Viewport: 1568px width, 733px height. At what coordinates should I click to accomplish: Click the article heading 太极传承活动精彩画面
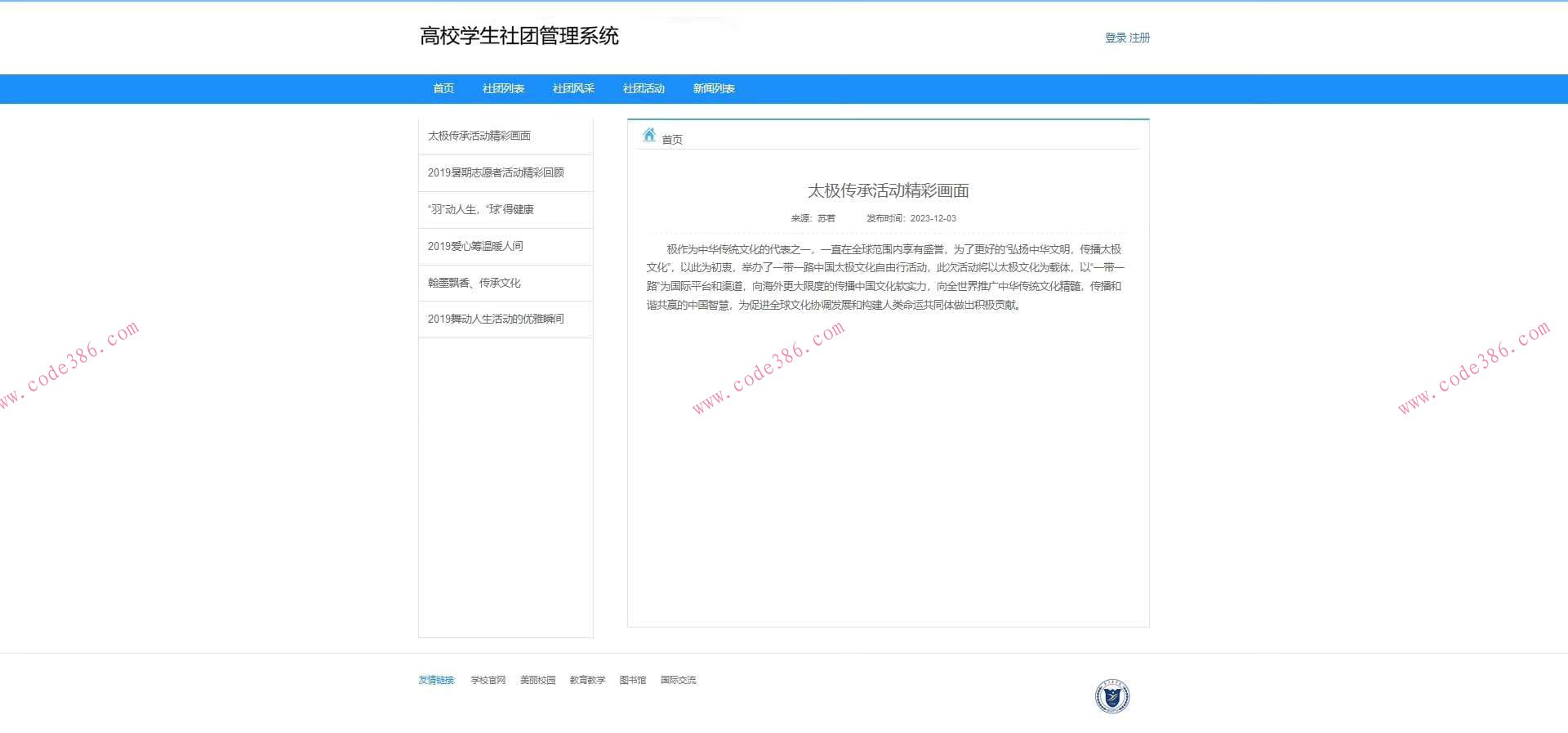(889, 190)
